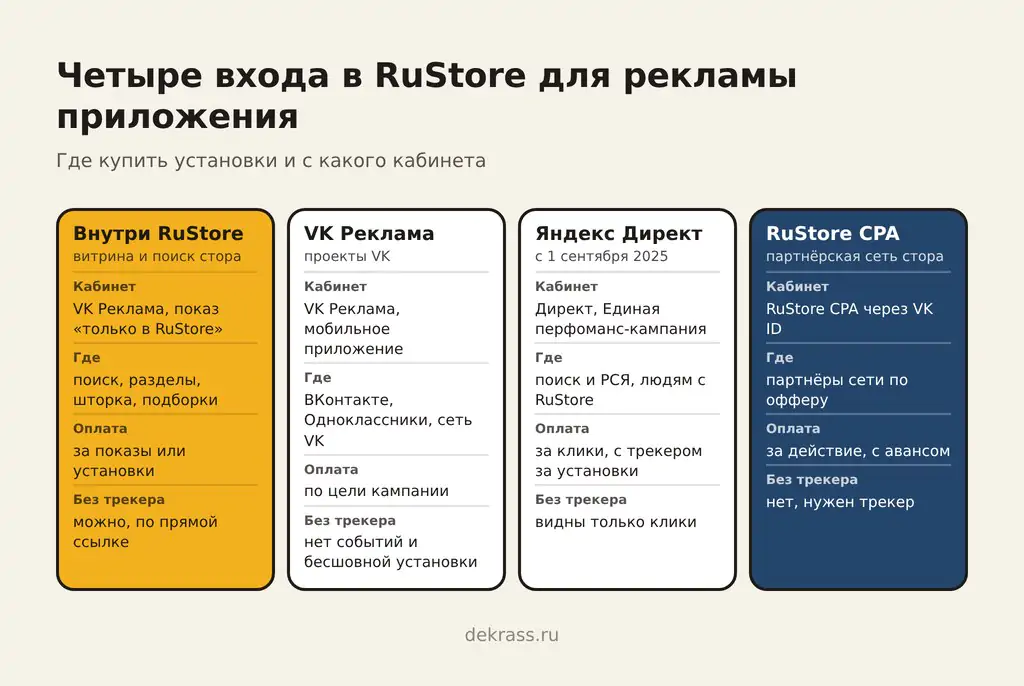
Task: Click the «Оплата» label in the Яндекс Директ card
Action: point(562,429)
